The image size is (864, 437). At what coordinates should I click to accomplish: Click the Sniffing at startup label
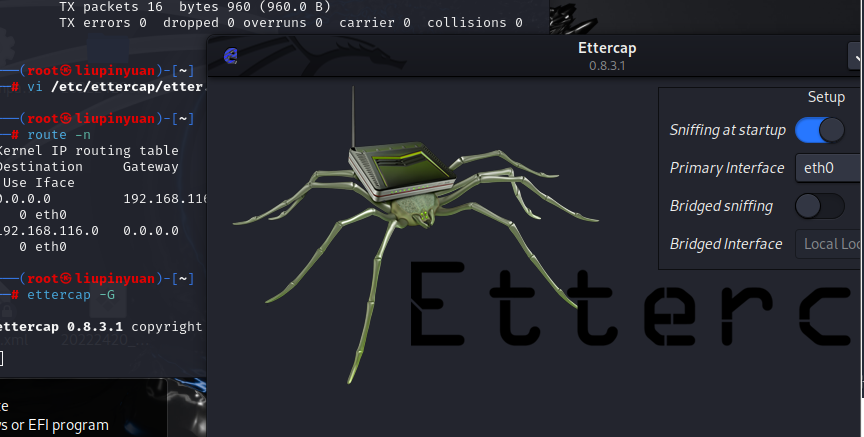point(727,130)
